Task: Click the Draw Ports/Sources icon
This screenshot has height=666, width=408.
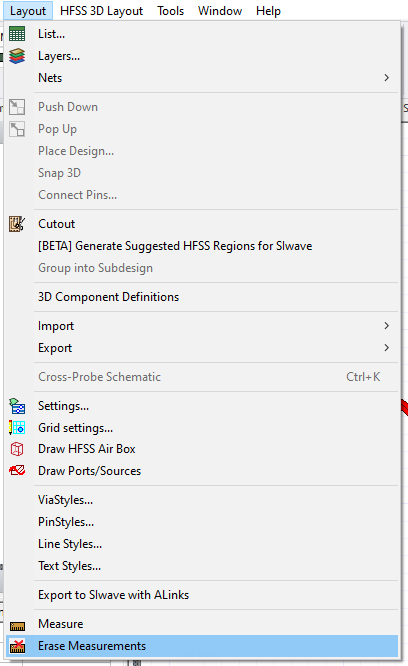Action: point(17,471)
